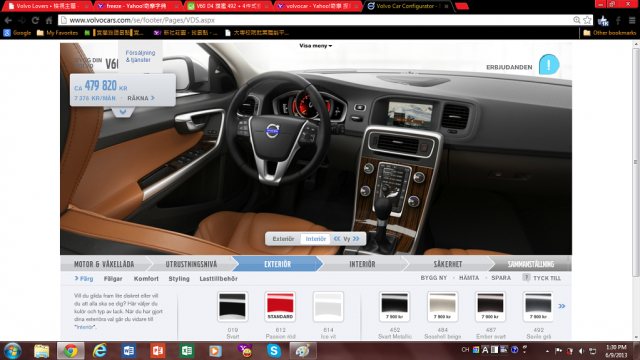
Task: Open Internet Explorer from the taskbar
Action: (99, 351)
